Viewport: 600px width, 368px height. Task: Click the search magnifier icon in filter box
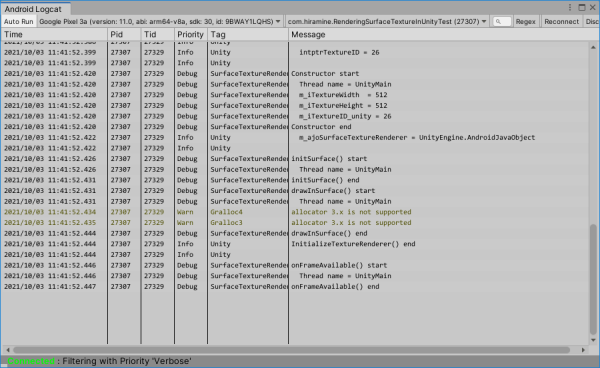click(498, 22)
